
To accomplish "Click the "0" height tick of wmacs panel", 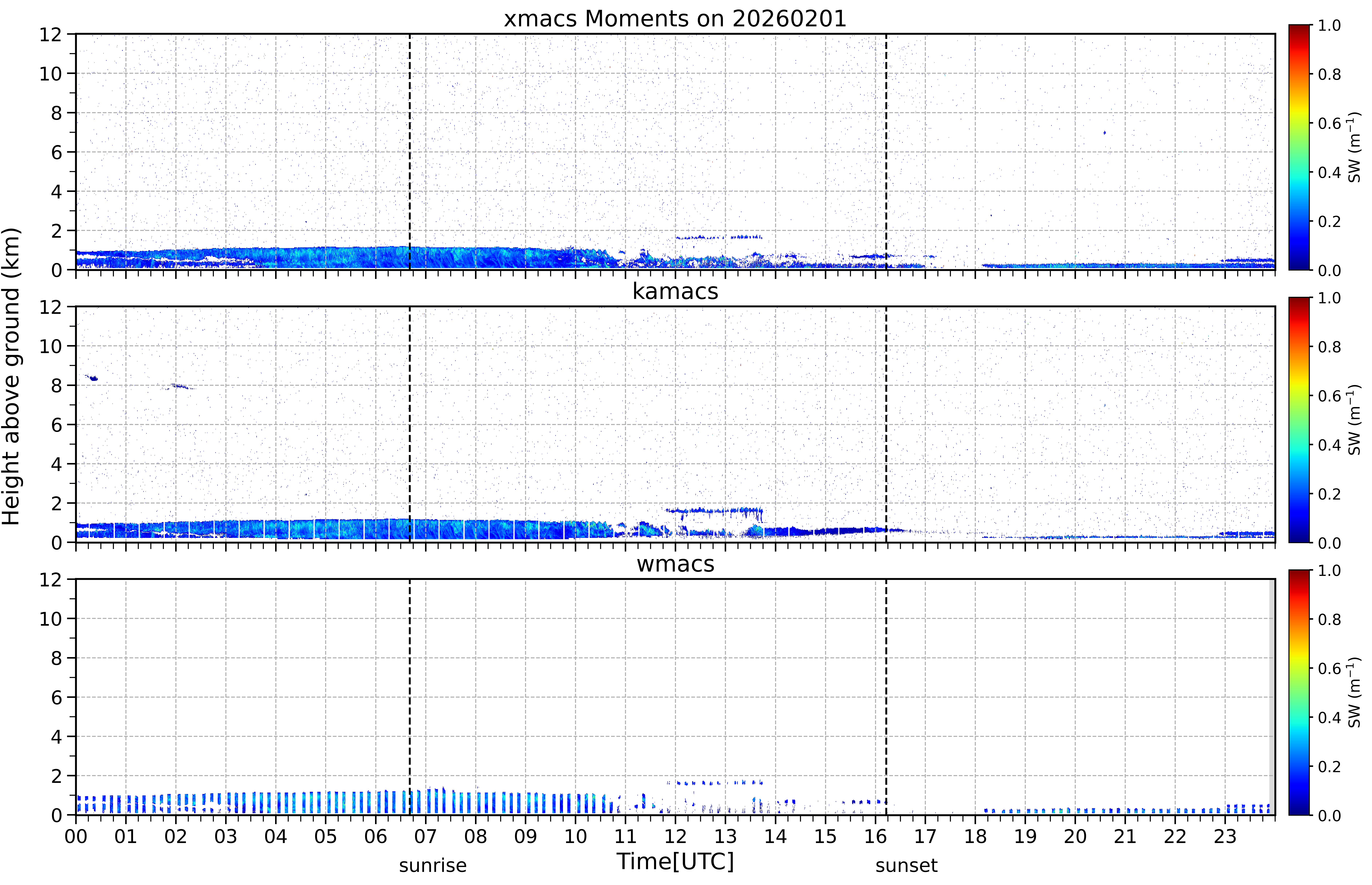I will (56, 815).
